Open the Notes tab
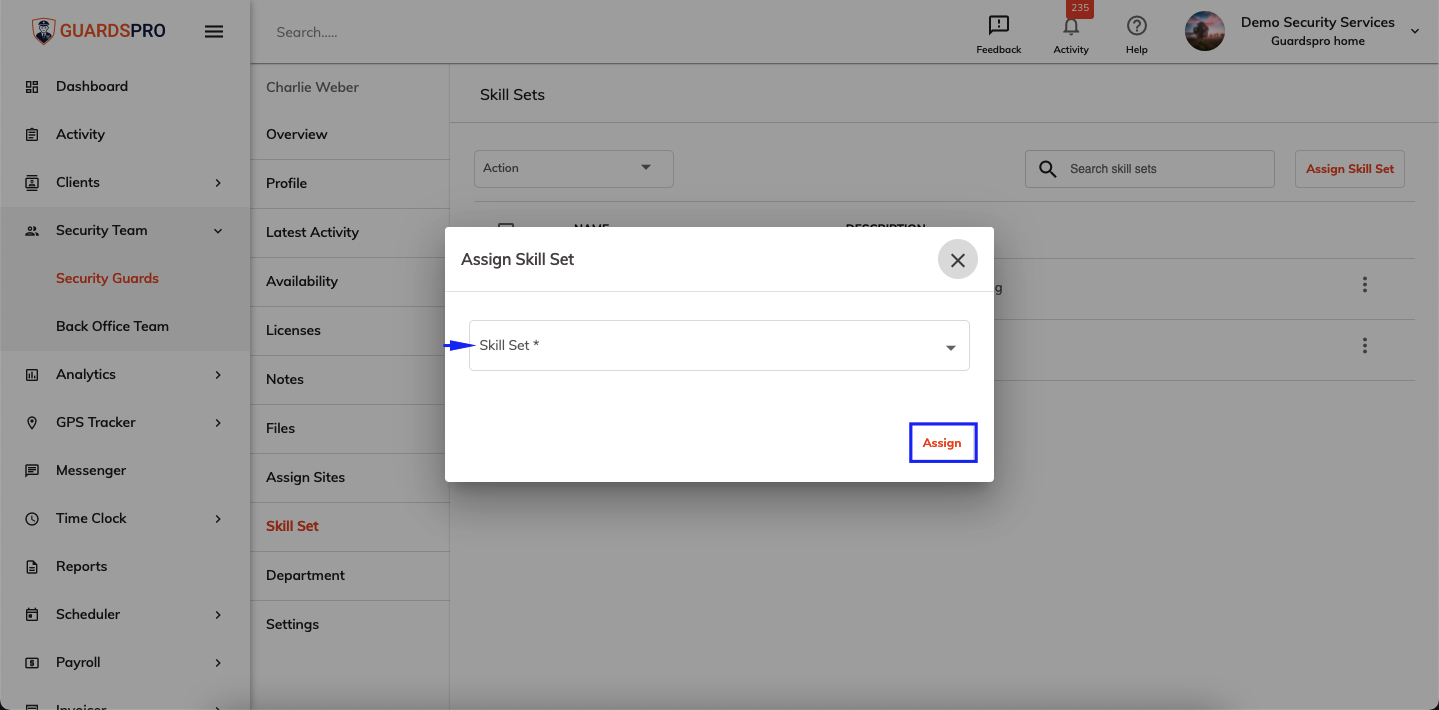This screenshot has height=710, width=1439. (x=350, y=379)
